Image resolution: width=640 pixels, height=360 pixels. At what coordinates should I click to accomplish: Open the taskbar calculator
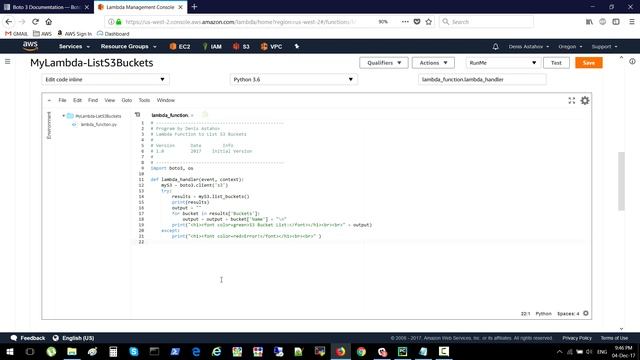click(x=113, y=351)
